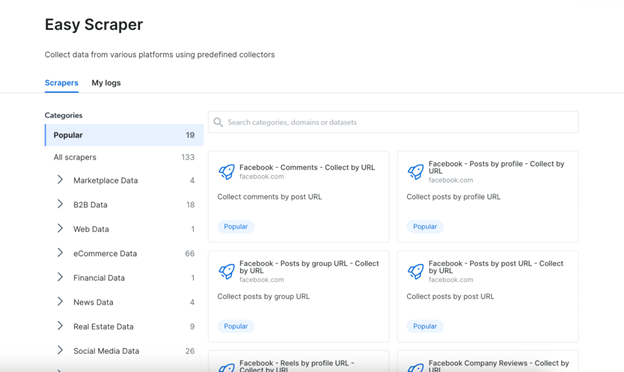This screenshot has width=624, height=372.
Task: Expand the Social Media Data chevron
Action: (60, 350)
